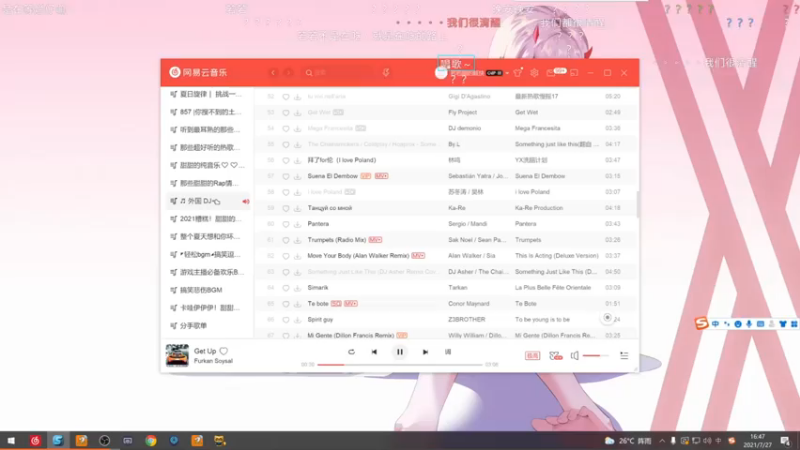The width and height of the screenshot is (800, 450).
Task: Open MV badge for Suena El Dembow
Action: (x=381, y=176)
